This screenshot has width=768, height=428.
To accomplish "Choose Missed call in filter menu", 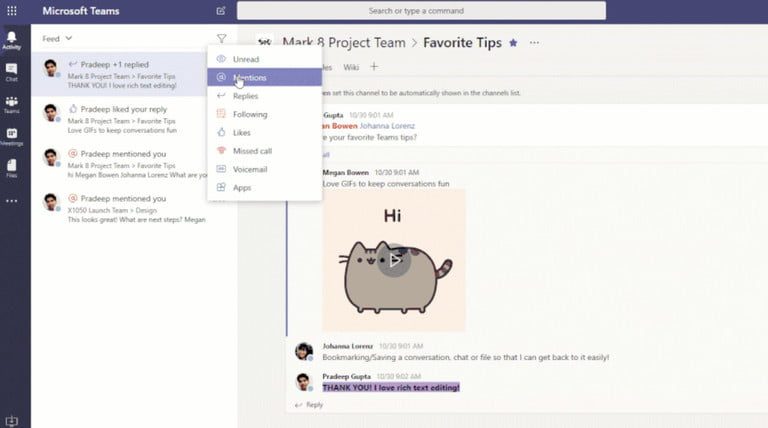I will tap(252, 151).
